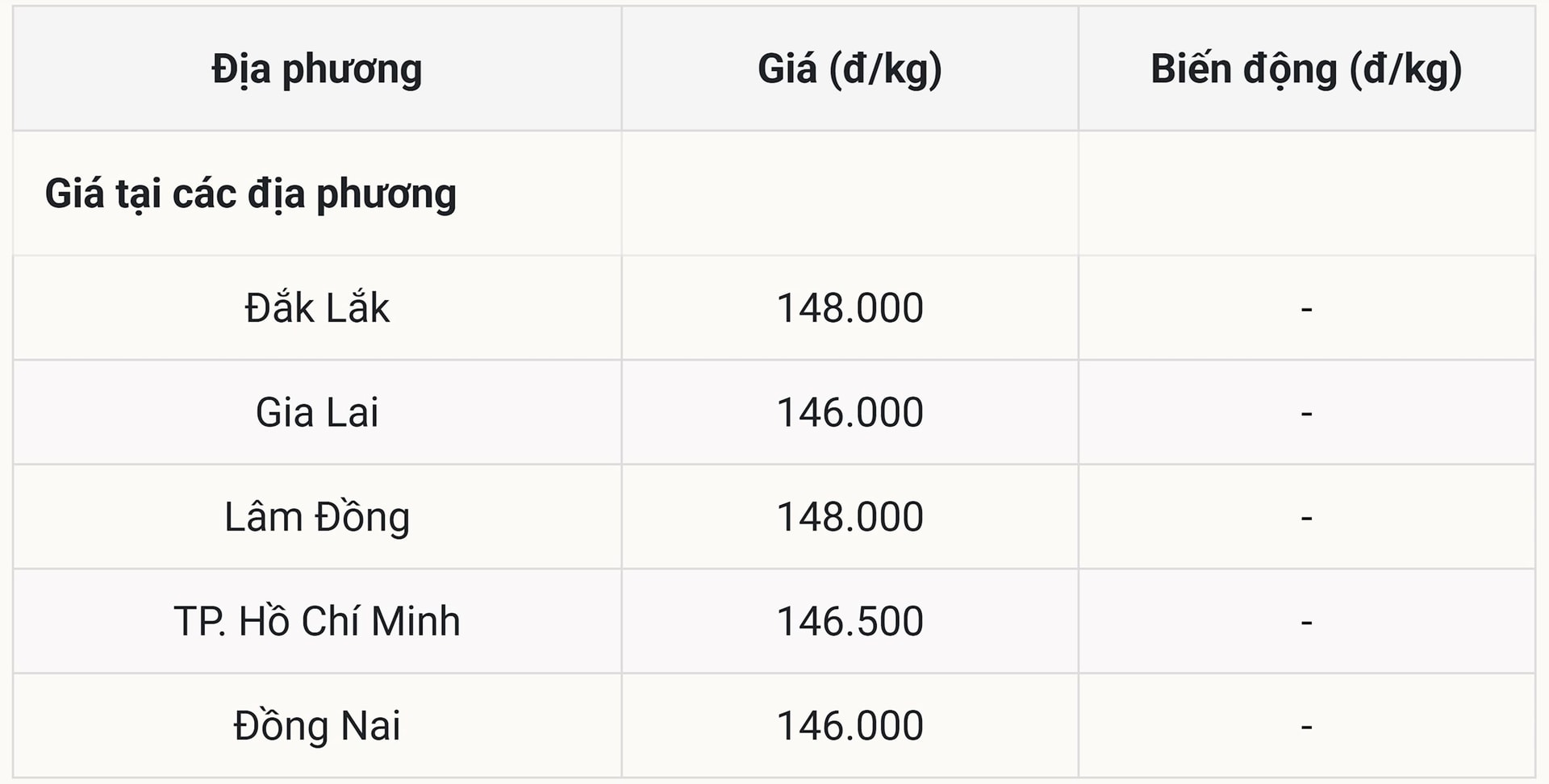Screen dimensions: 1549x784
Task: Click the change dash in Gia Lai row
Action: [x=1306, y=412]
